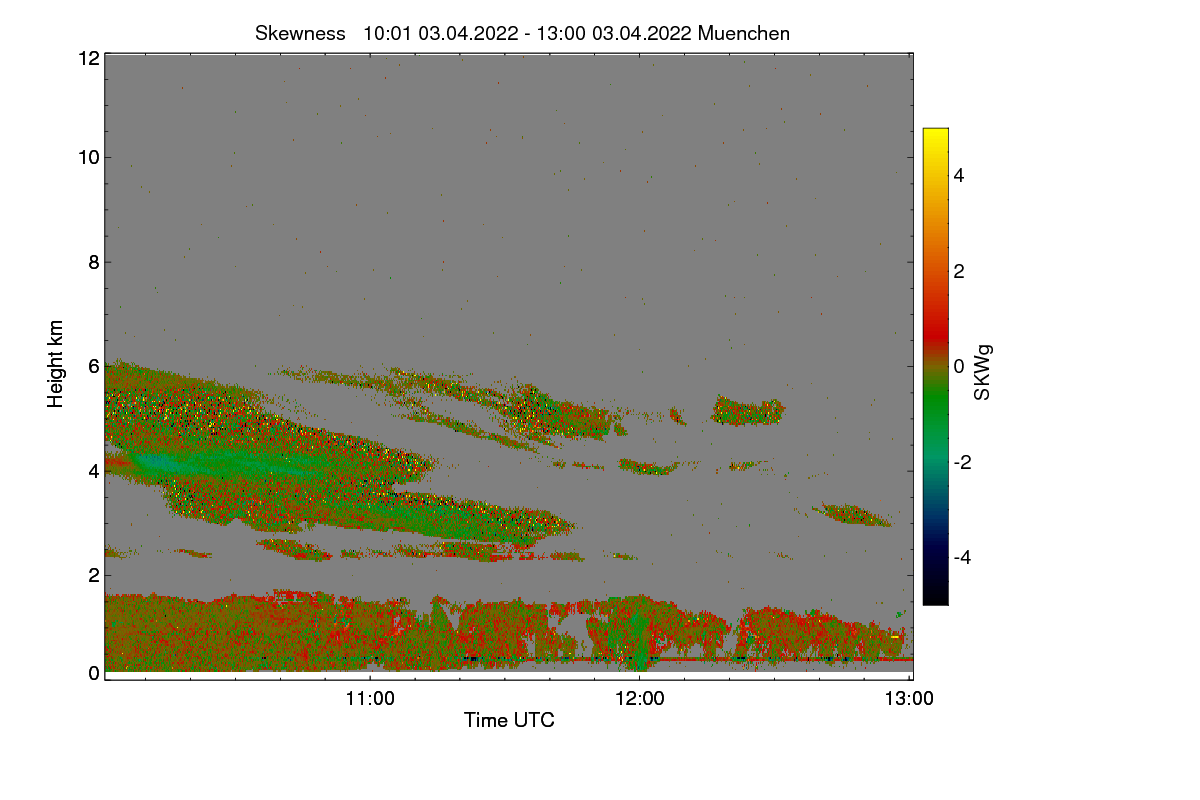Screen dimensions: 1200x800
Task: Click the 13:00 time tick label
Action: [909, 699]
